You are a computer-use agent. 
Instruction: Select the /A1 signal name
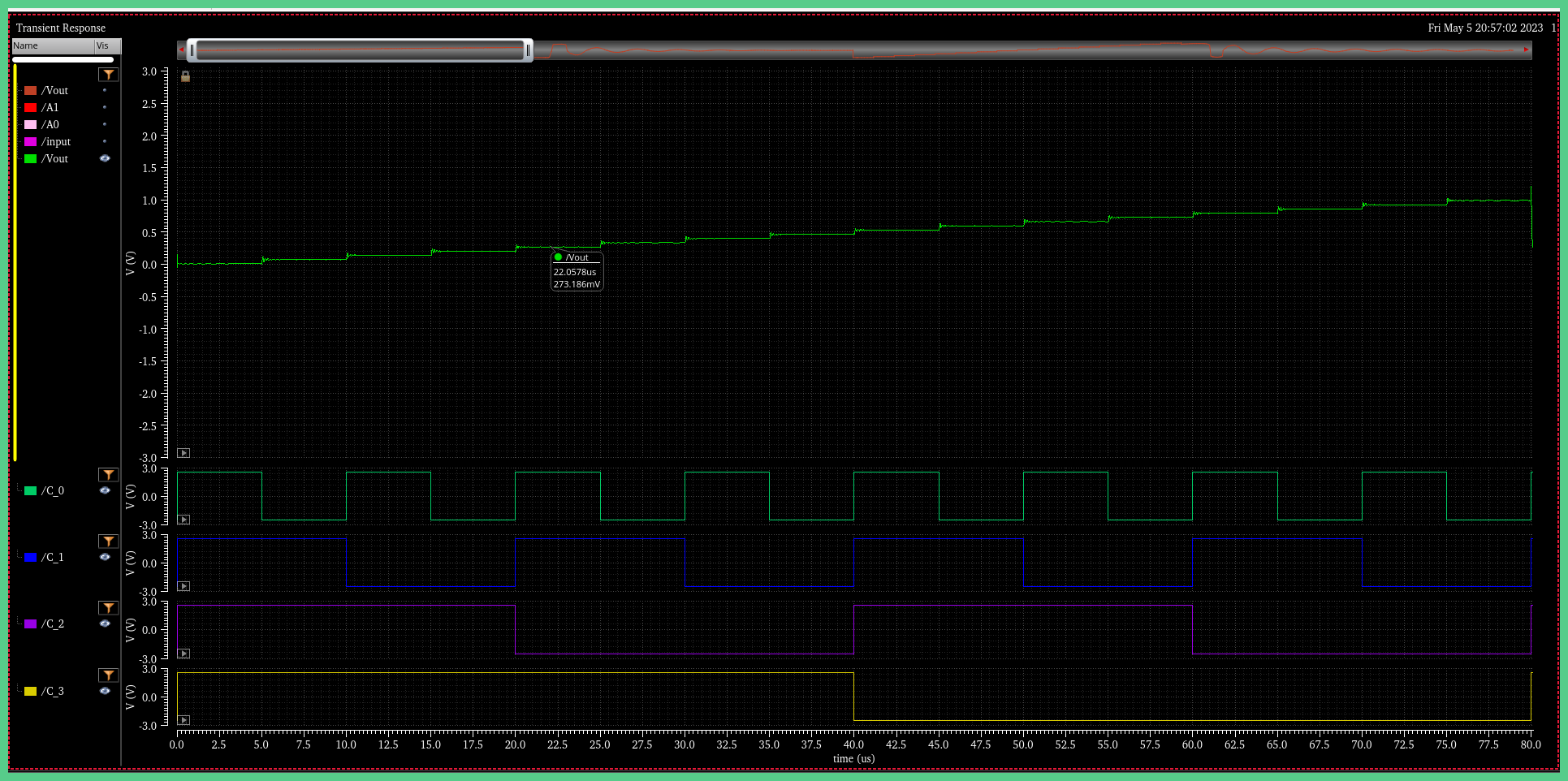click(50, 107)
